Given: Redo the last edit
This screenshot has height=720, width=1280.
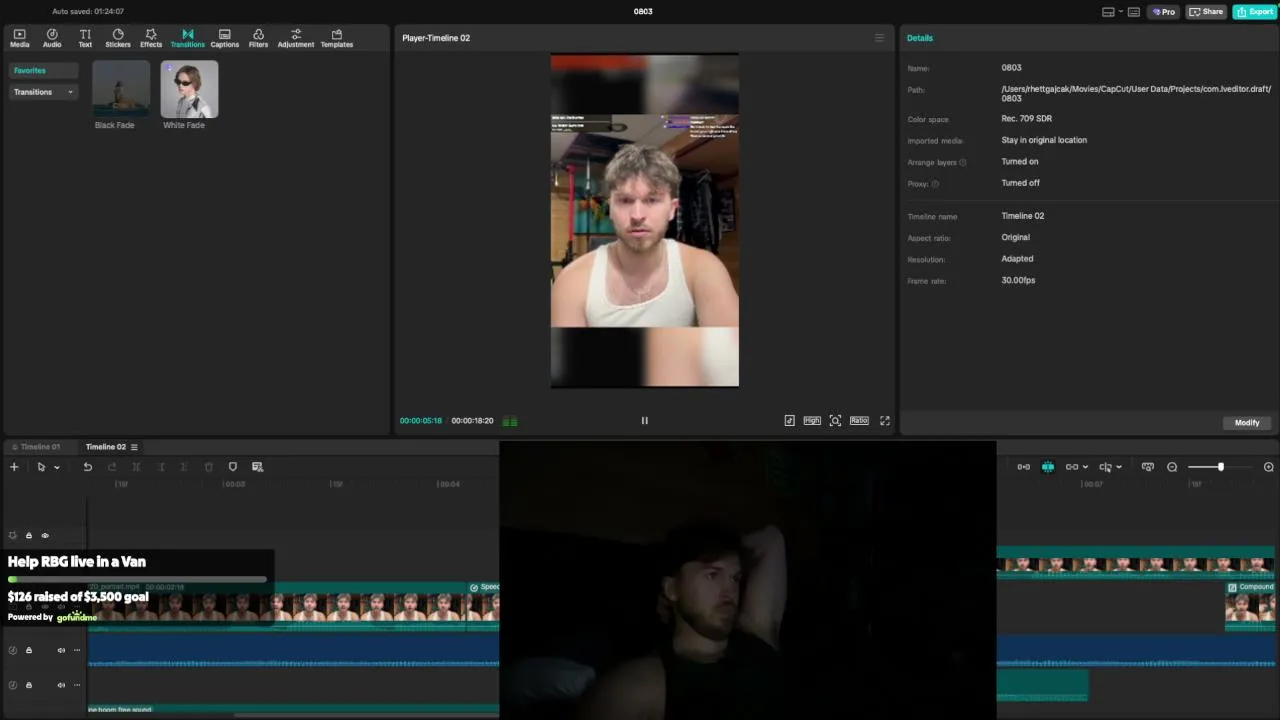Looking at the screenshot, I should click(x=112, y=467).
